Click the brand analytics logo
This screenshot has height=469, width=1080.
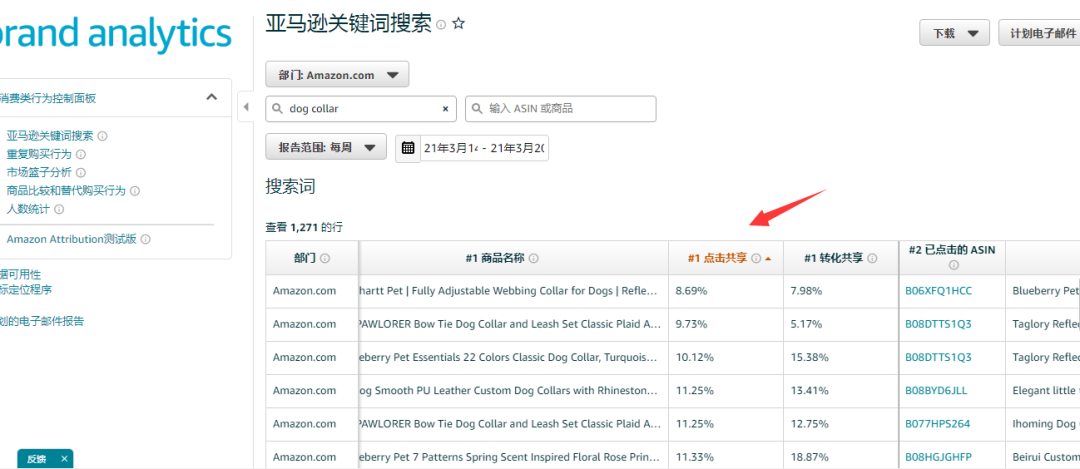[x=116, y=33]
